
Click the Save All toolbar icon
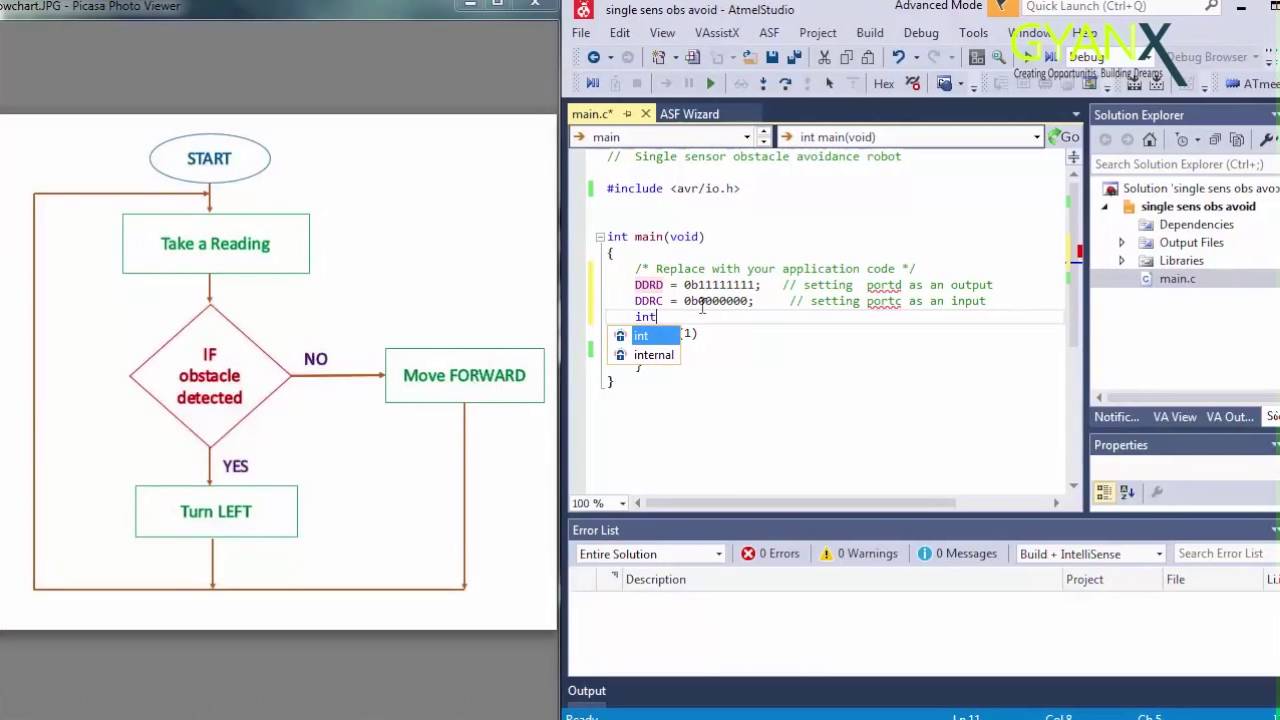(795, 58)
